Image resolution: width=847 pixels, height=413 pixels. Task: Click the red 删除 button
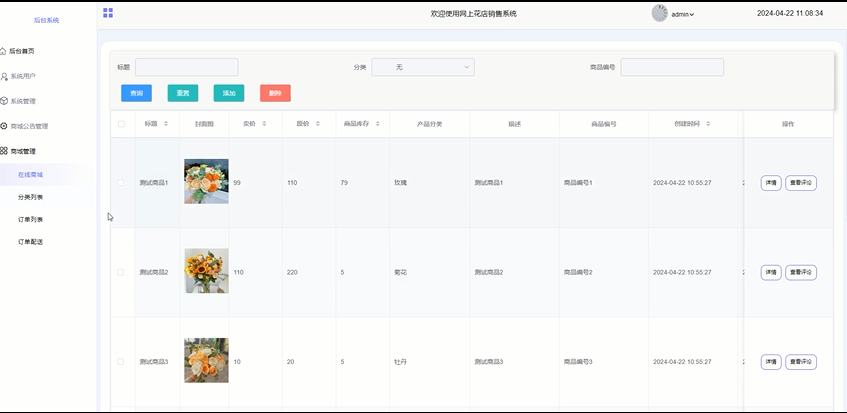(x=275, y=93)
